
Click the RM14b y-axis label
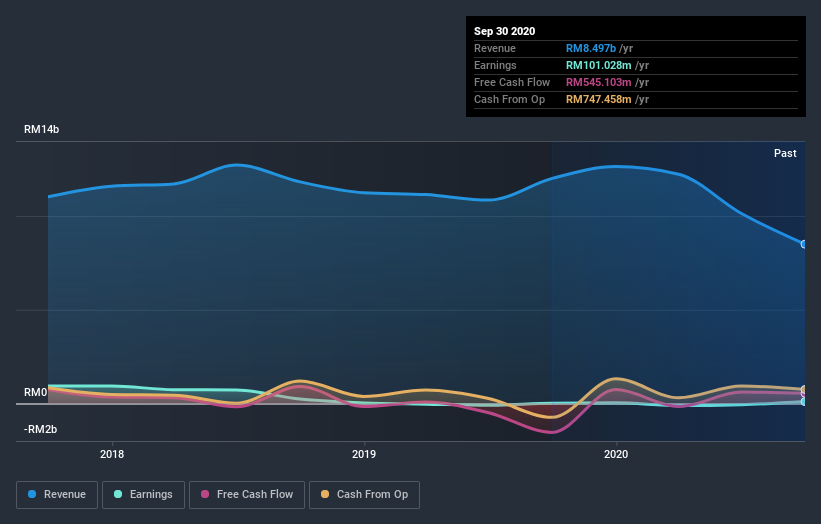point(41,129)
